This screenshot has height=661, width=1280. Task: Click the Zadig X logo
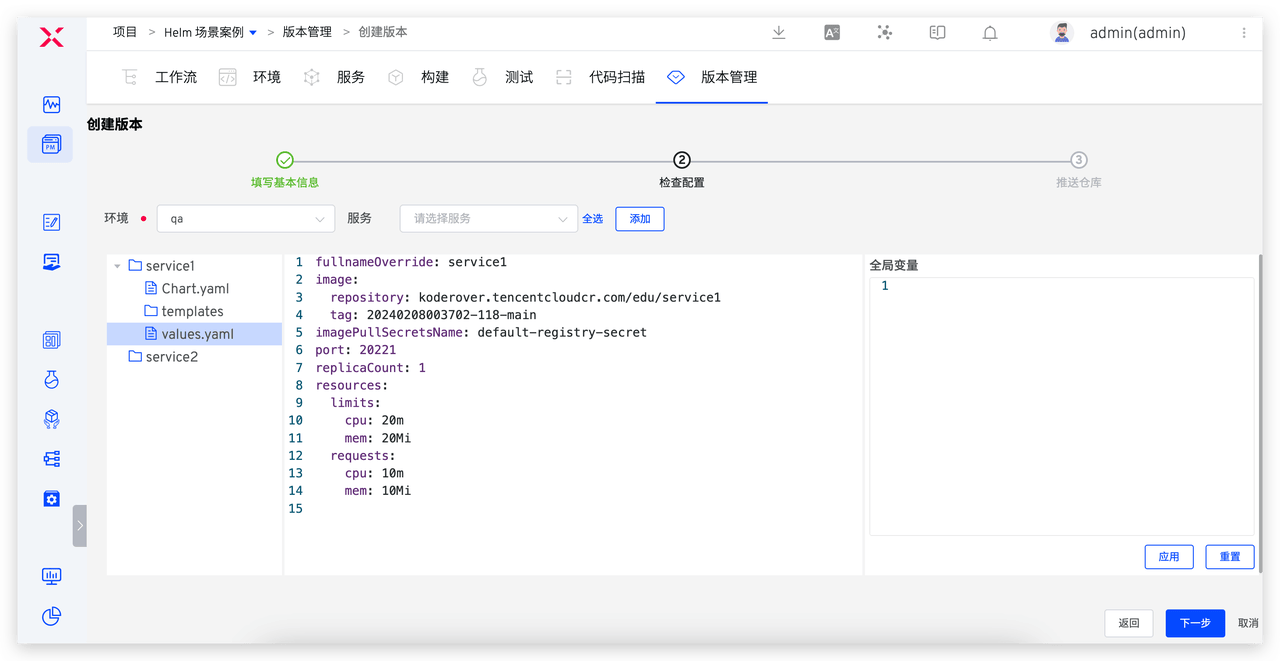pos(51,38)
